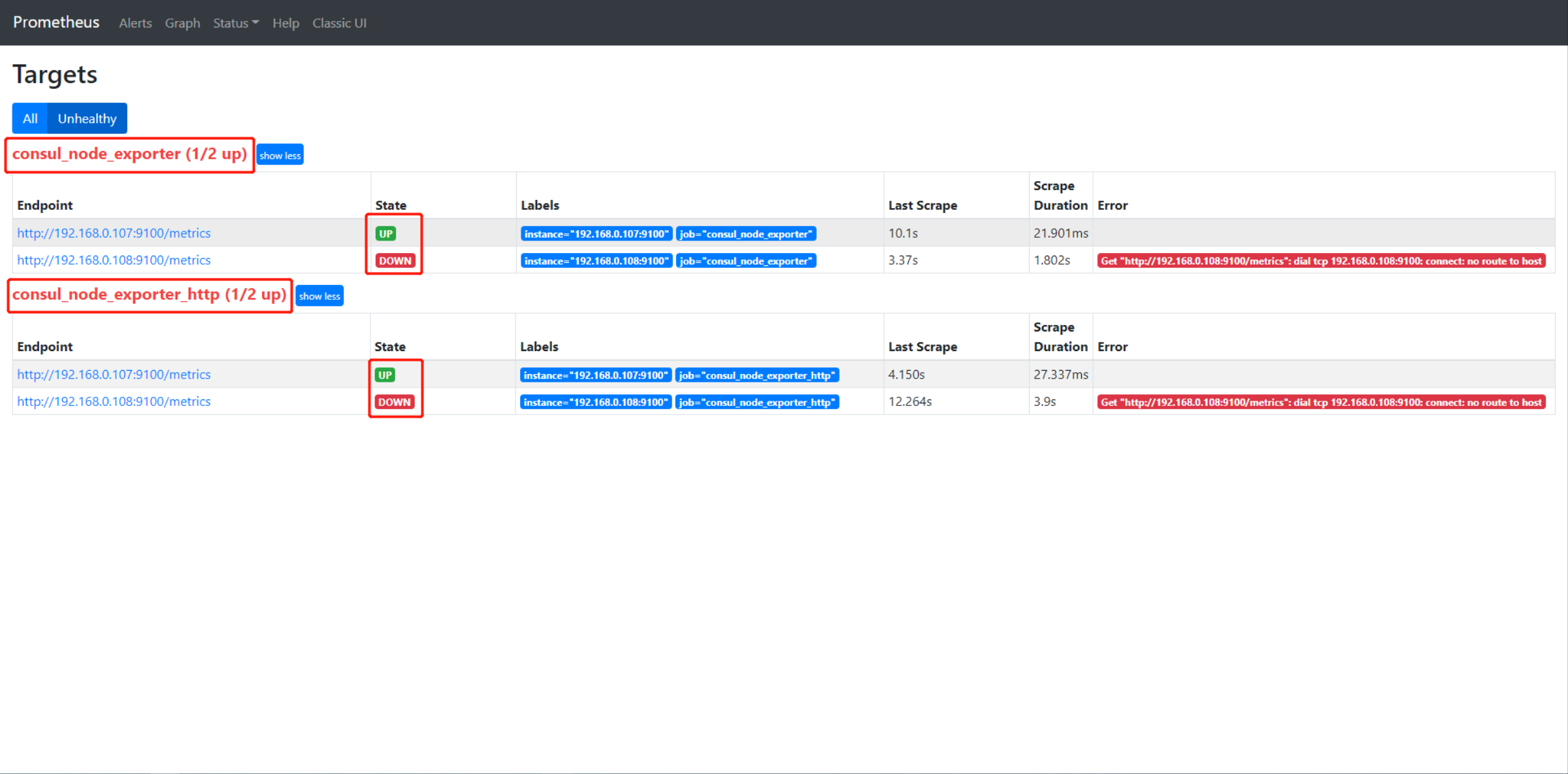Click the job="consul_node_exporter" label on the UP row
This screenshot has width=1568, height=774.
click(745, 233)
